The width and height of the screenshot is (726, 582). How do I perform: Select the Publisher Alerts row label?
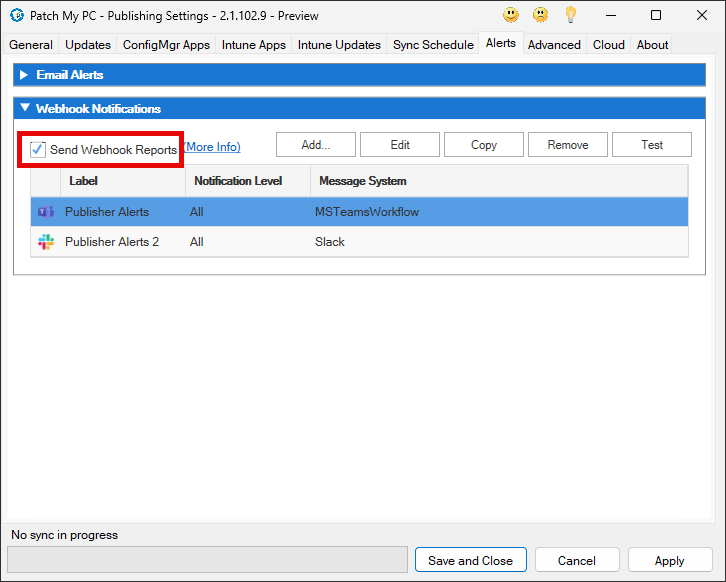point(107,212)
